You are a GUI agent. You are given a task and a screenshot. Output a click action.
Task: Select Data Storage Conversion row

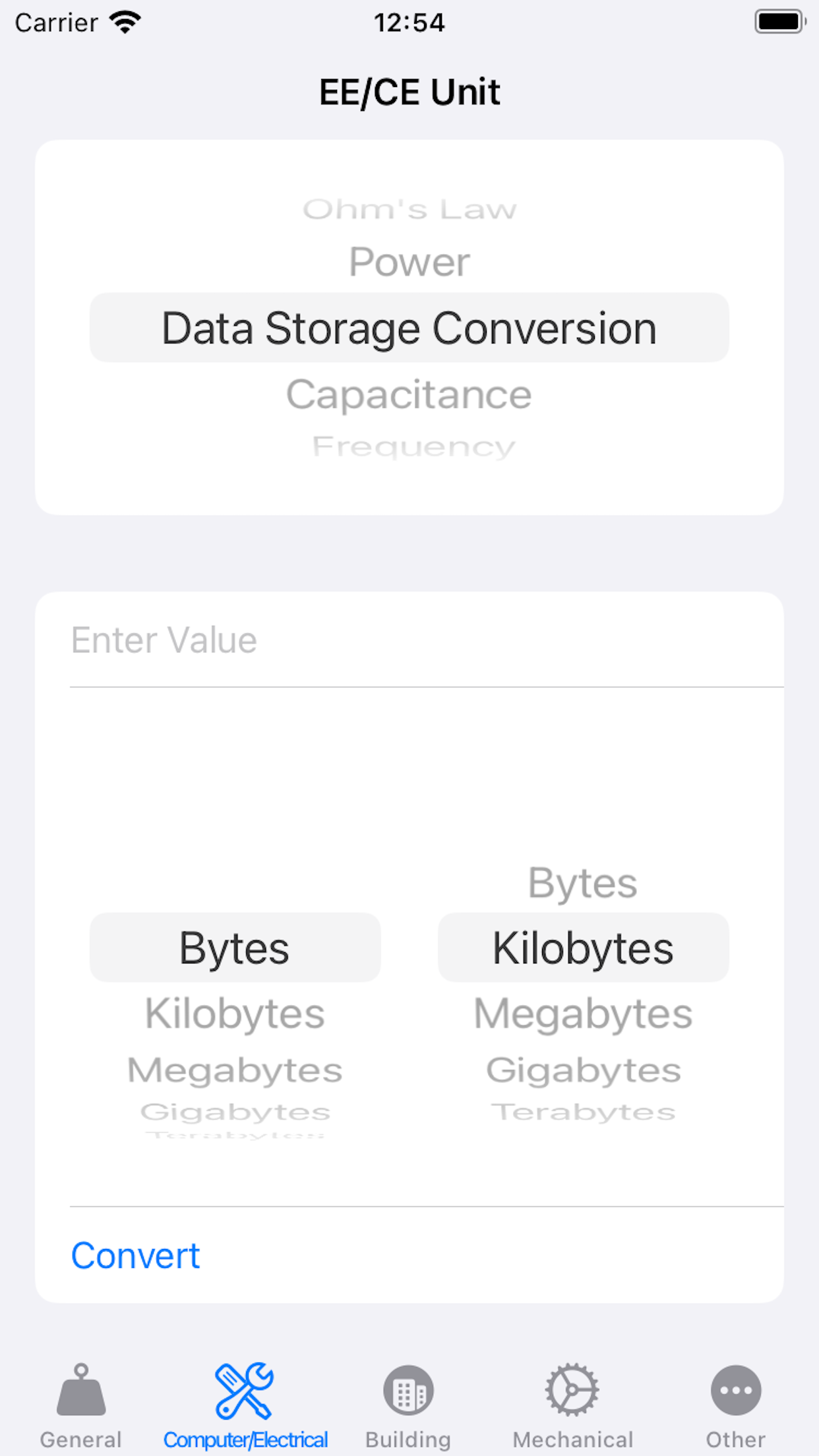409,328
